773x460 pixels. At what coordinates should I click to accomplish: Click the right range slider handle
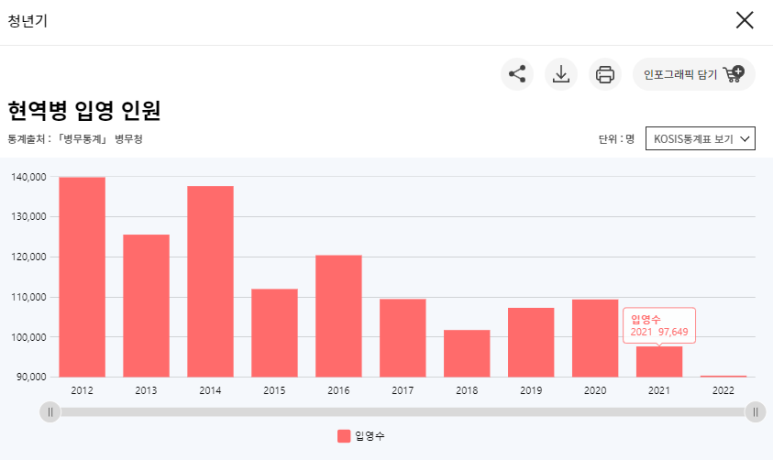(x=755, y=412)
